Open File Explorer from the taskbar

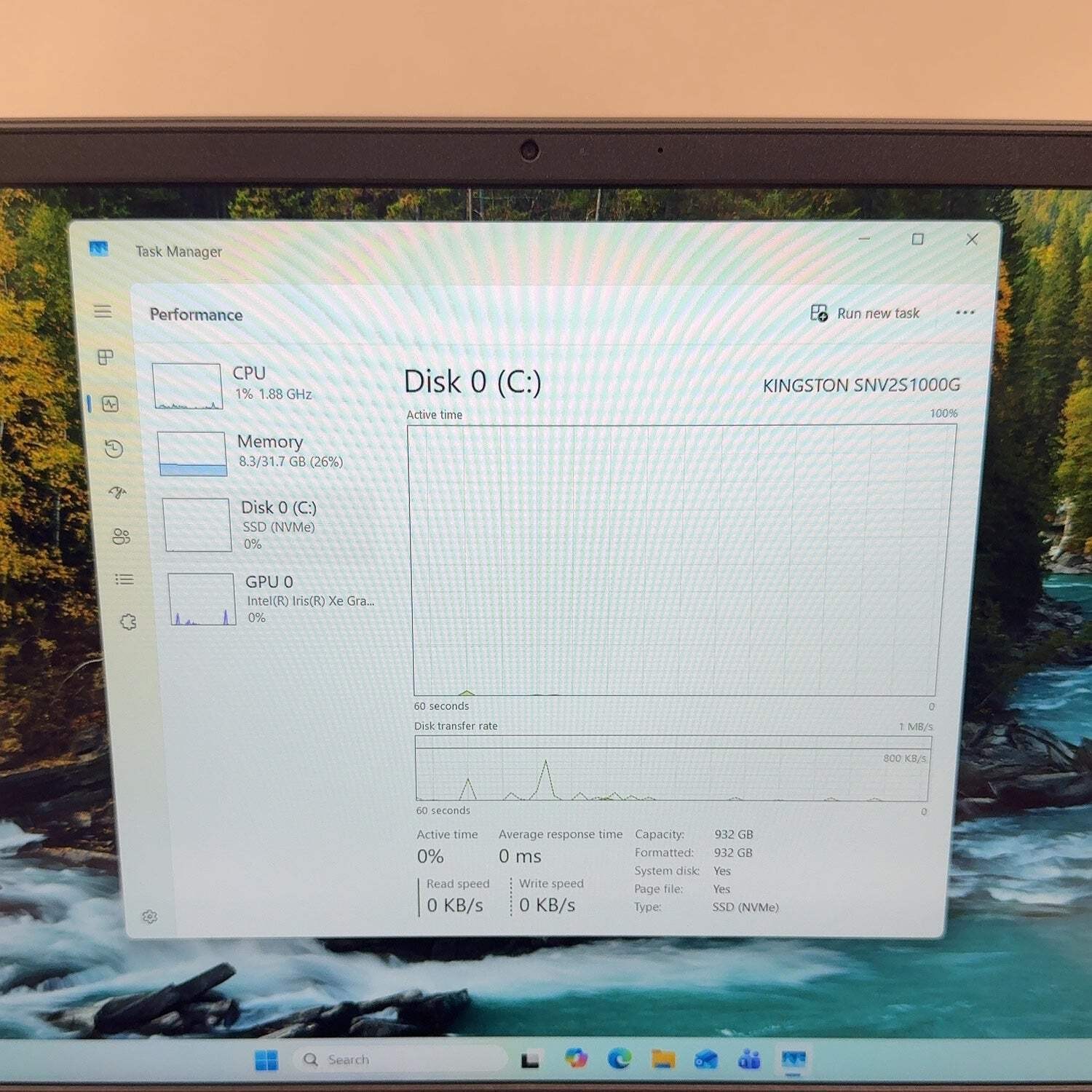pos(663,1059)
